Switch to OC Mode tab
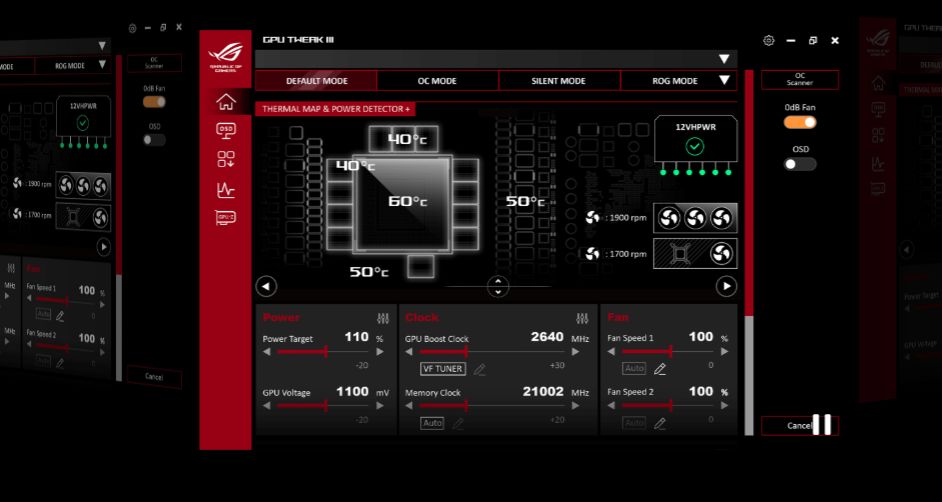The width and height of the screenshot is (942, 502). pos(437,80)
